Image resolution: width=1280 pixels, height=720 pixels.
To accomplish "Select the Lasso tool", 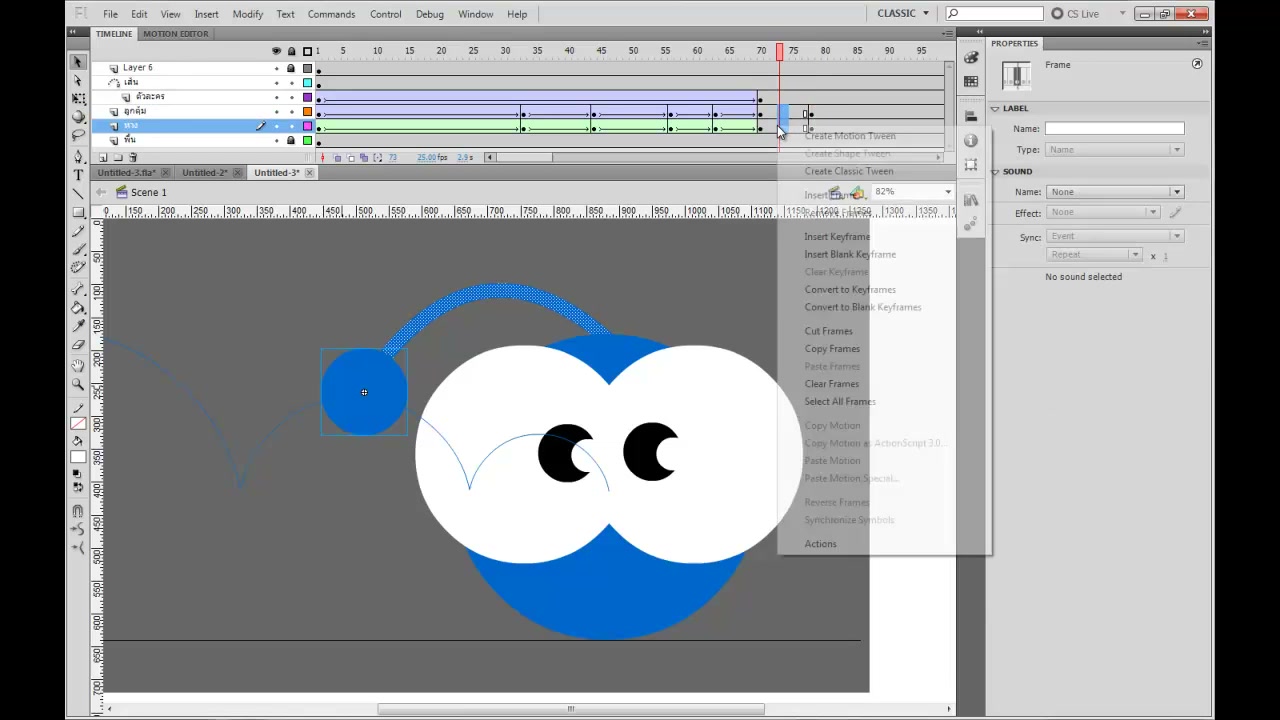I will coord(78,135).
